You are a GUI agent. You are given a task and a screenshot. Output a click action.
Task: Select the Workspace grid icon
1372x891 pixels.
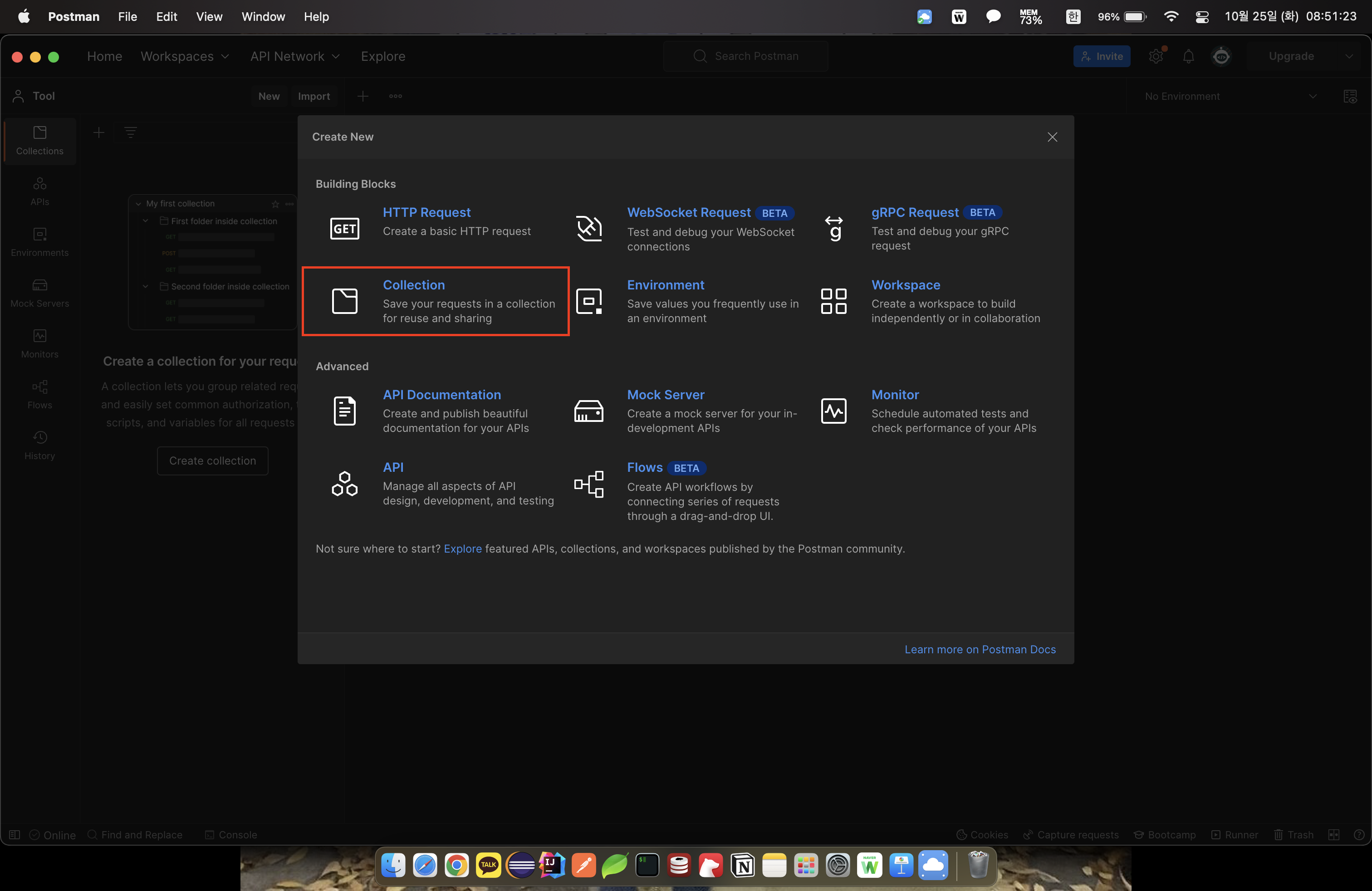(x=833, y=301)
